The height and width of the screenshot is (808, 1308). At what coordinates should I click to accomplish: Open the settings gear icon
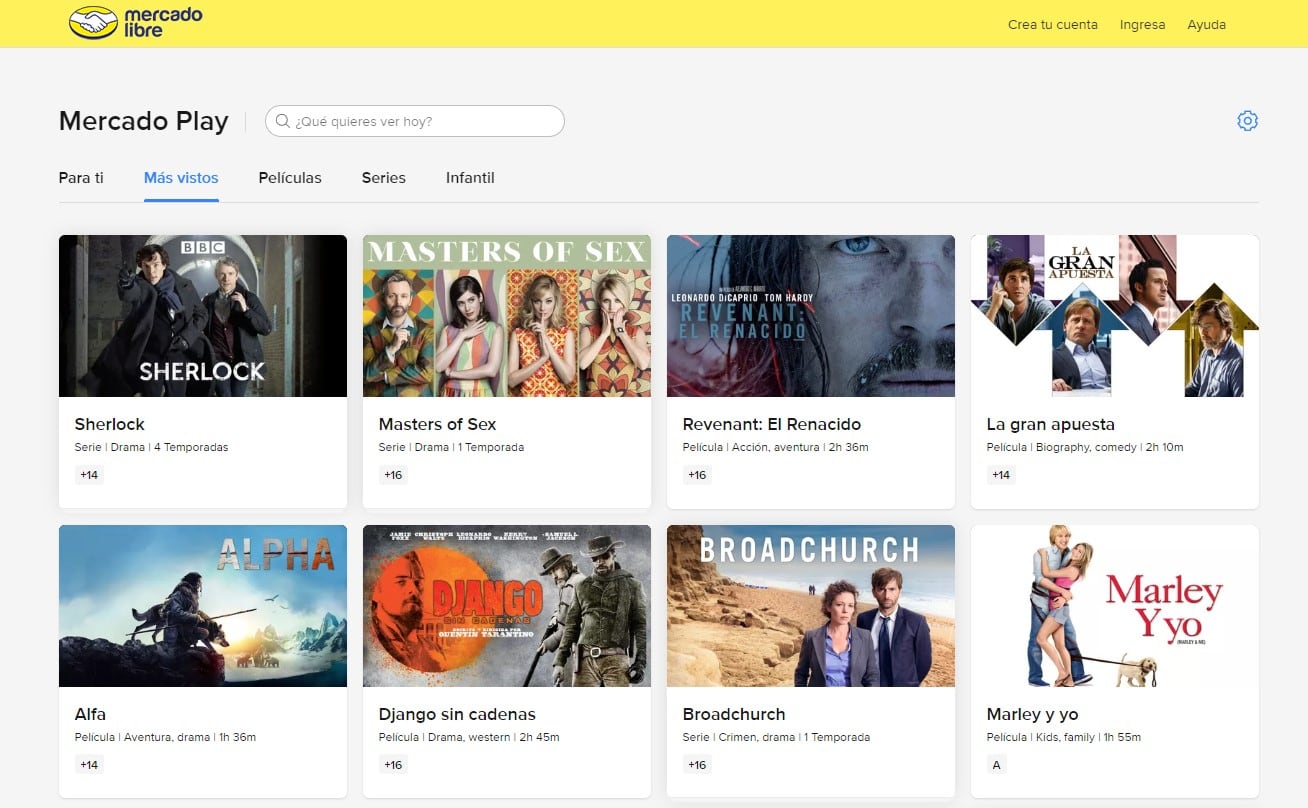click(x=1247, y=121)
